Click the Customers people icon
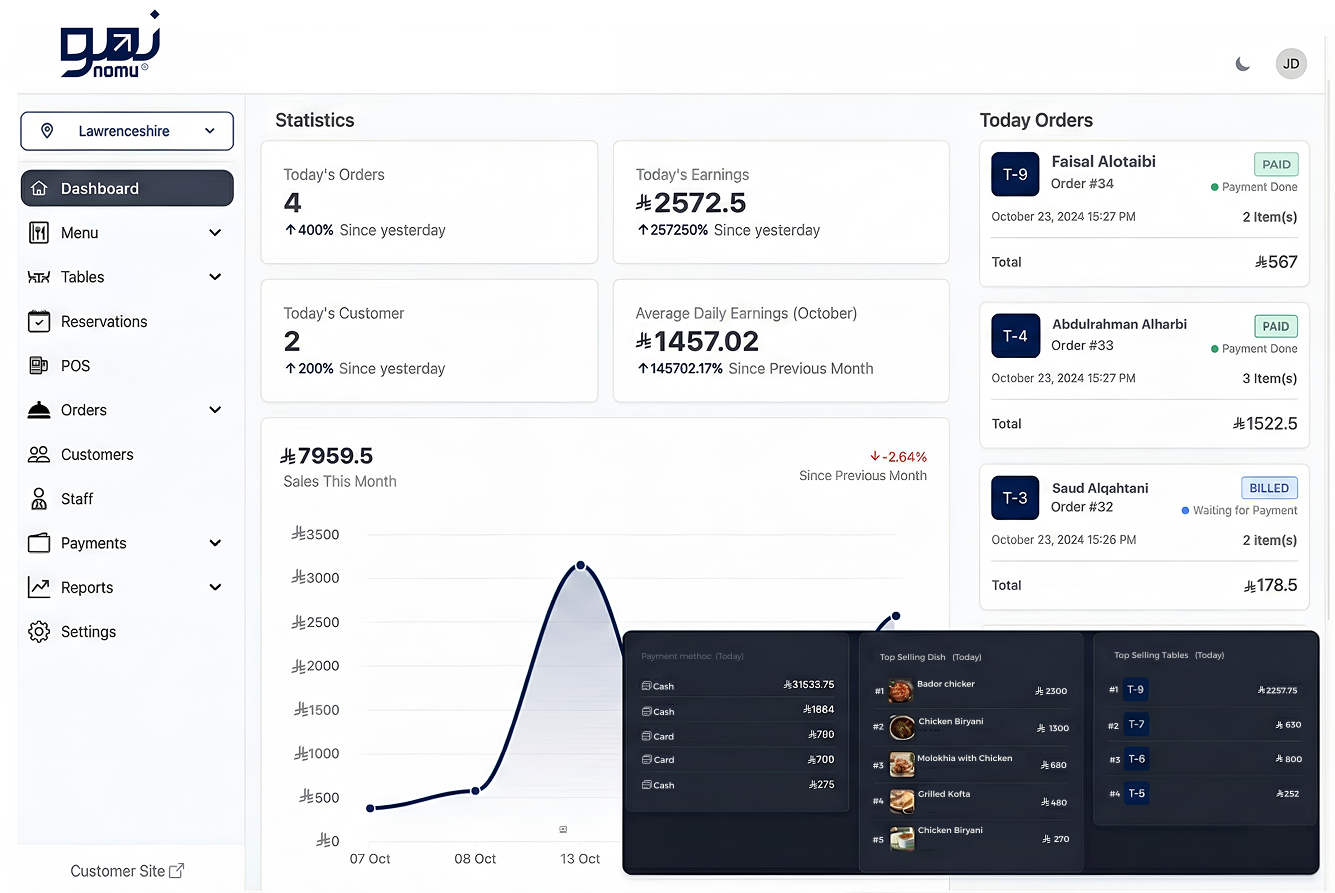 pos(39,454)
